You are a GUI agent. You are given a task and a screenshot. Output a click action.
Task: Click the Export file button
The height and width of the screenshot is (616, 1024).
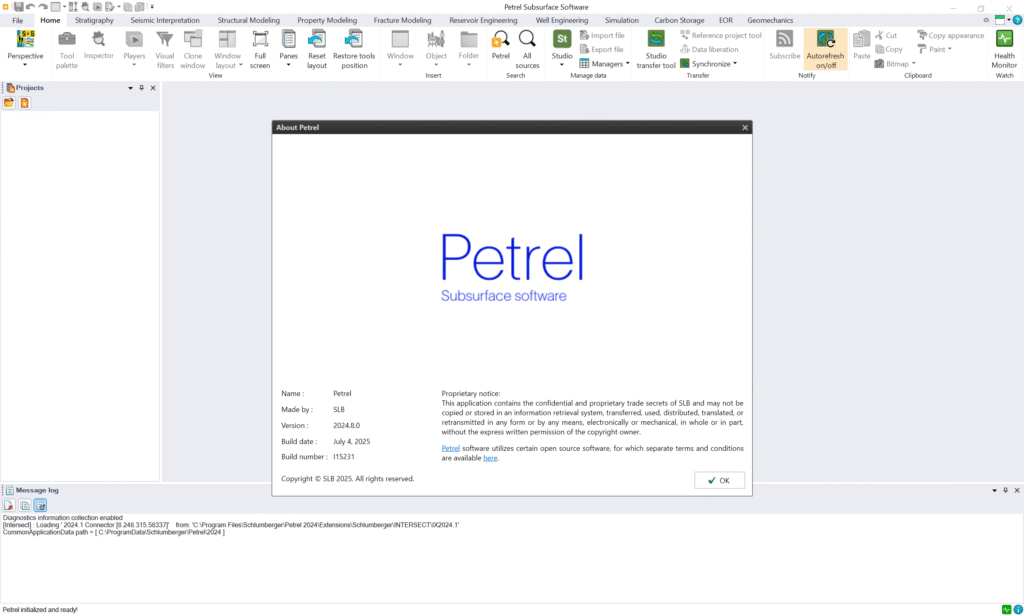[601, 49]
